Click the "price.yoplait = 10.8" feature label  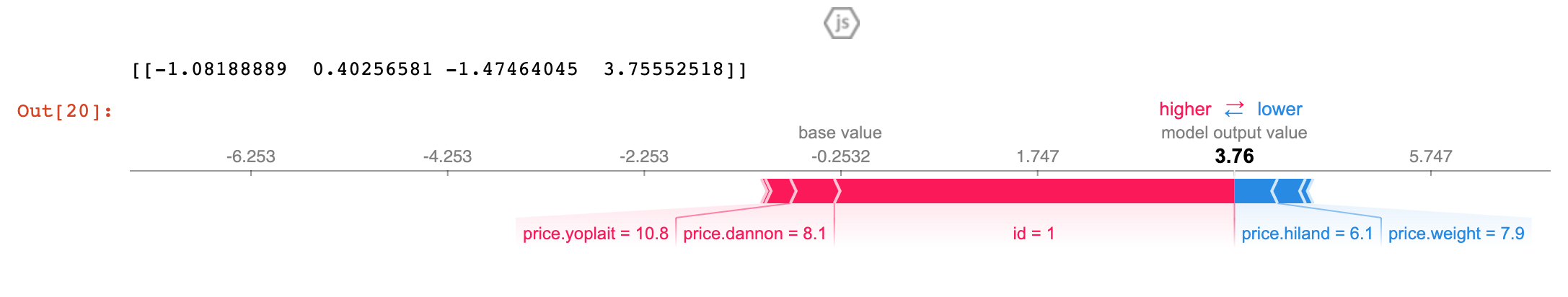(595, 234)
